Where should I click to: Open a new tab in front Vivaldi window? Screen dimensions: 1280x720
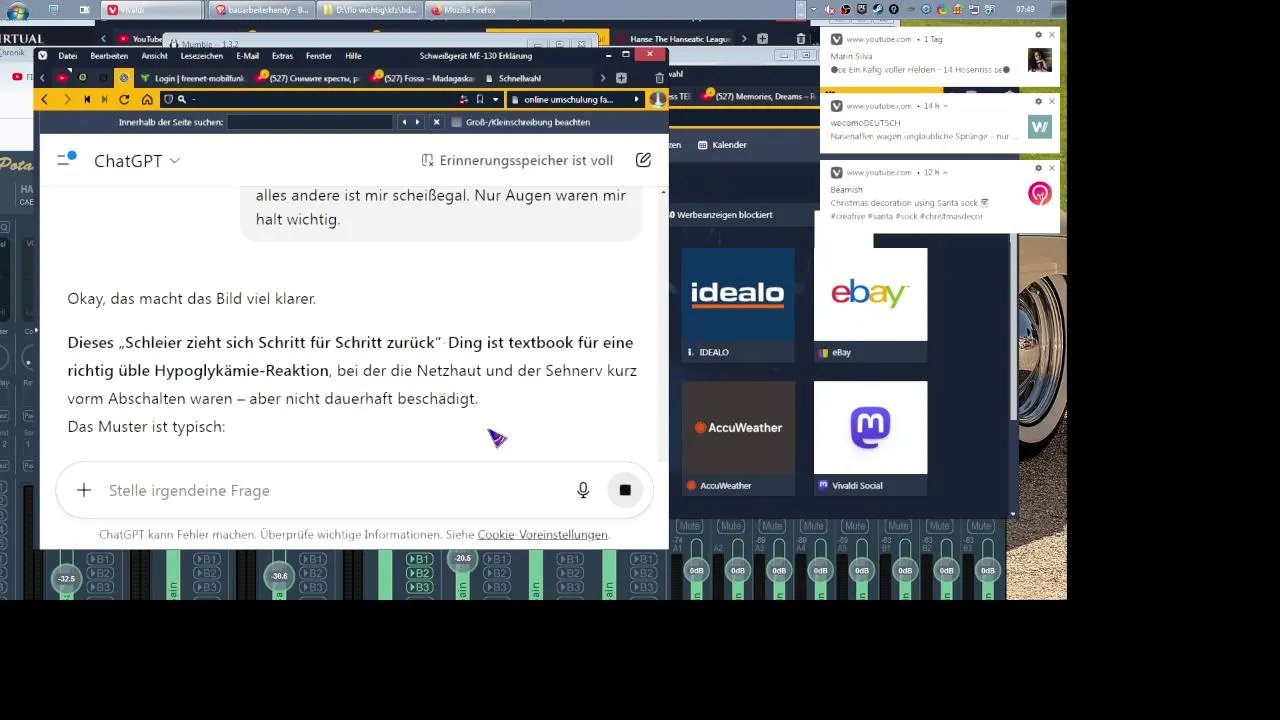pyautogui.click(x=621, y=78)
